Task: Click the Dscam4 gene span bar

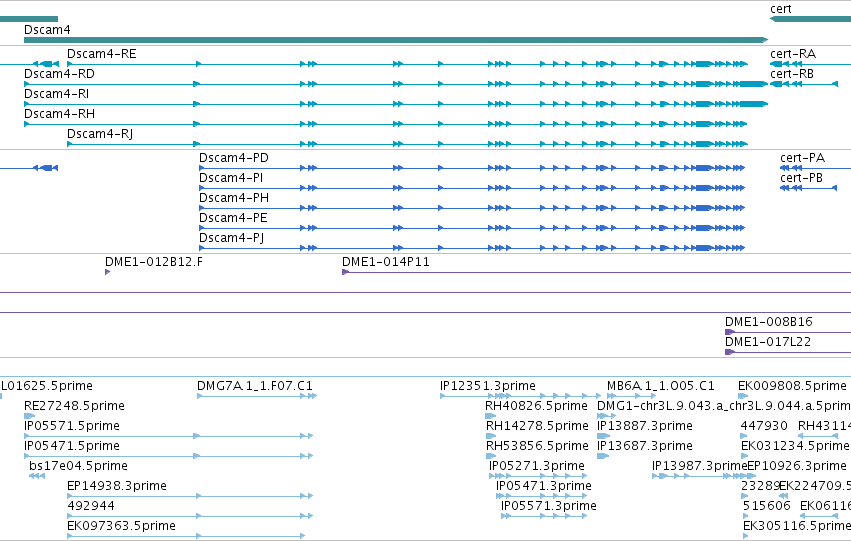Action: (396, 40)
